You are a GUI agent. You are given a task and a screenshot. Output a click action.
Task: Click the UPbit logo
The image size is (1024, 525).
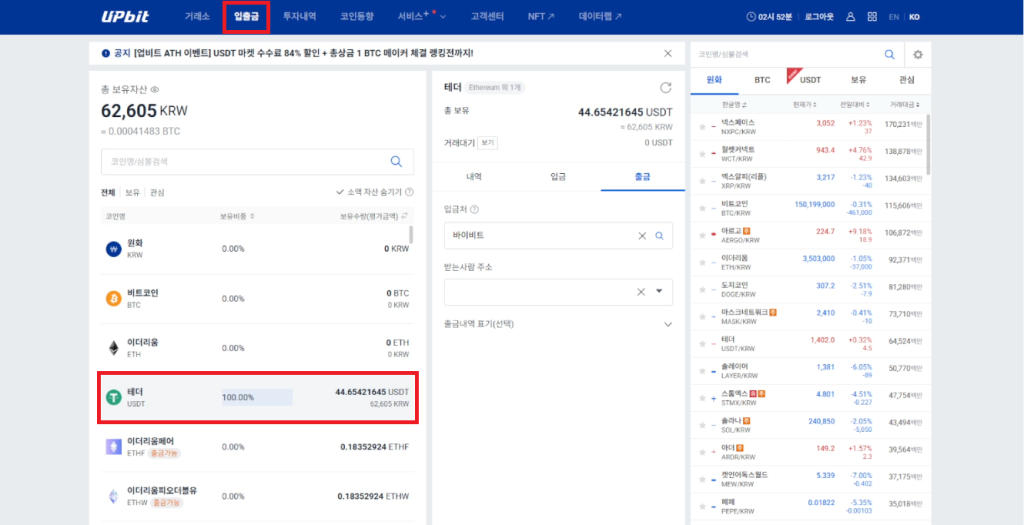click(125, 16)
